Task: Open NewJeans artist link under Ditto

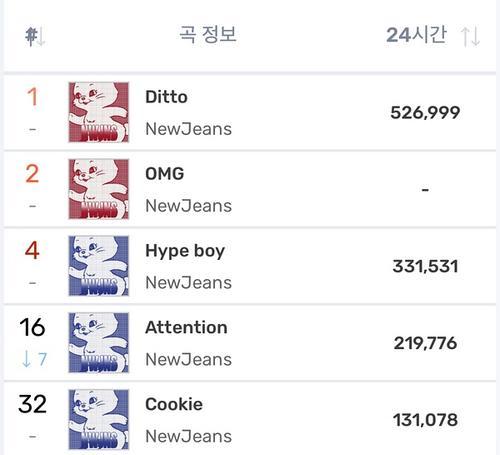Action: click(x=188, y=129)
